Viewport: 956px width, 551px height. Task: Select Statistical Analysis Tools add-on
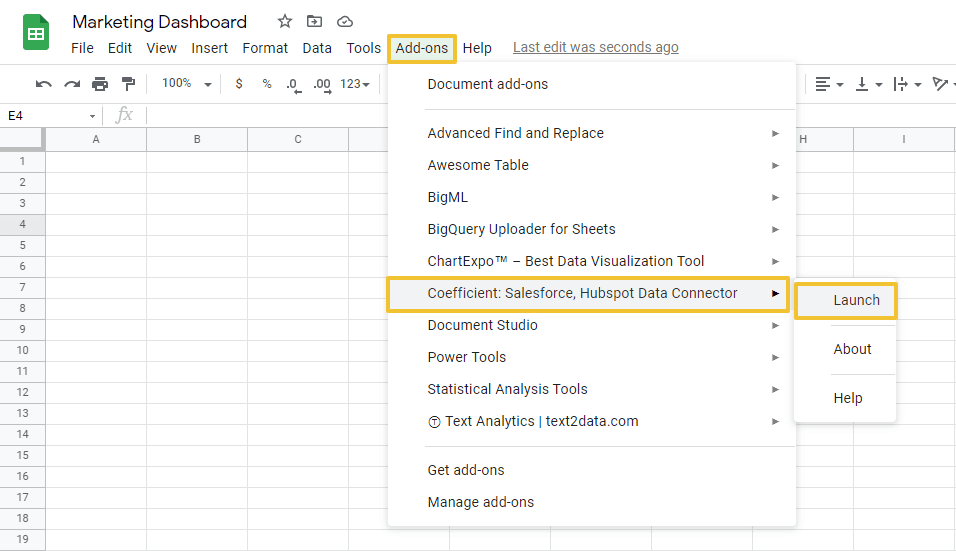pos(591,389)
